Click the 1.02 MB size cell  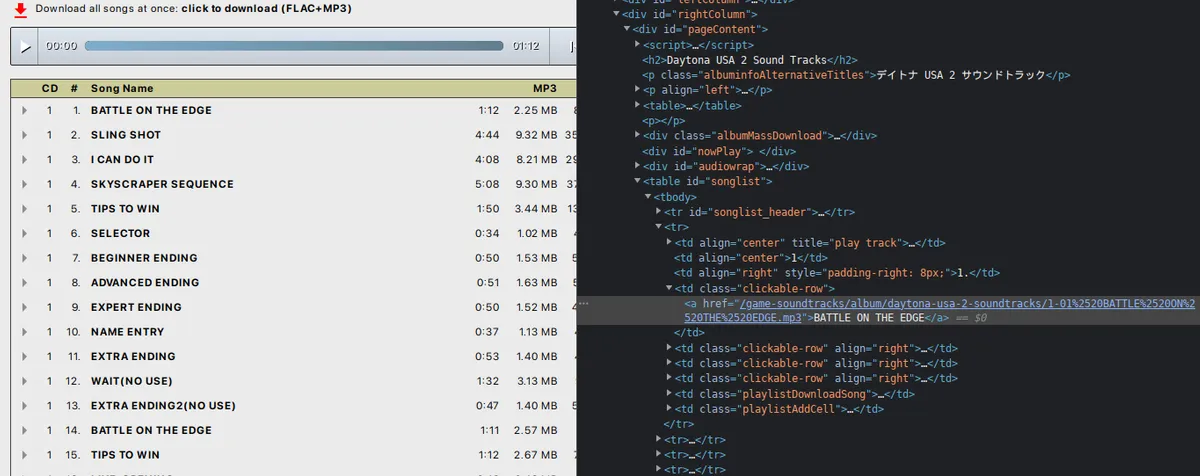(536, 233)
